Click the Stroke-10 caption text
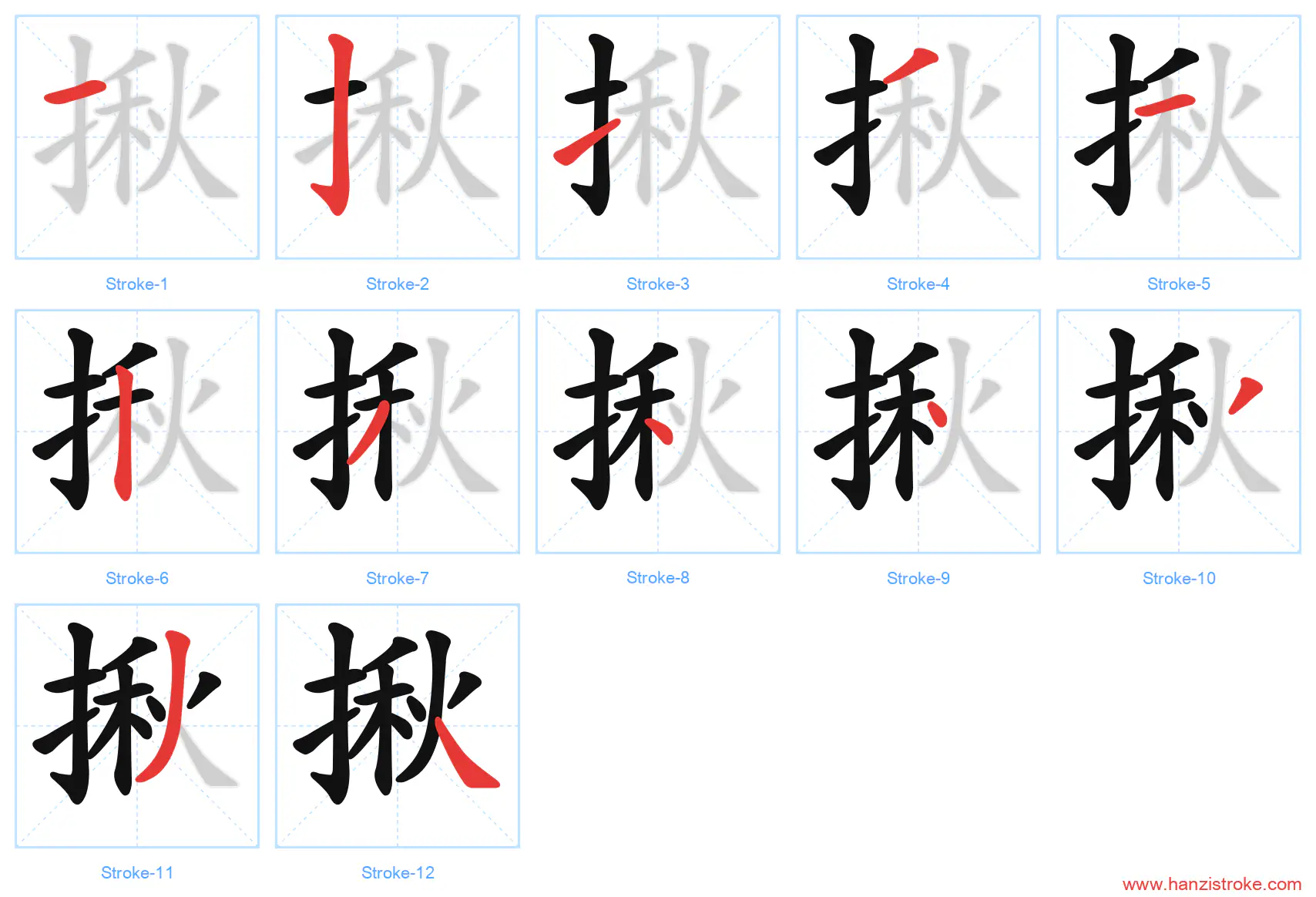This screenshot has width=1316, height=897. [x=1179, y=579]
